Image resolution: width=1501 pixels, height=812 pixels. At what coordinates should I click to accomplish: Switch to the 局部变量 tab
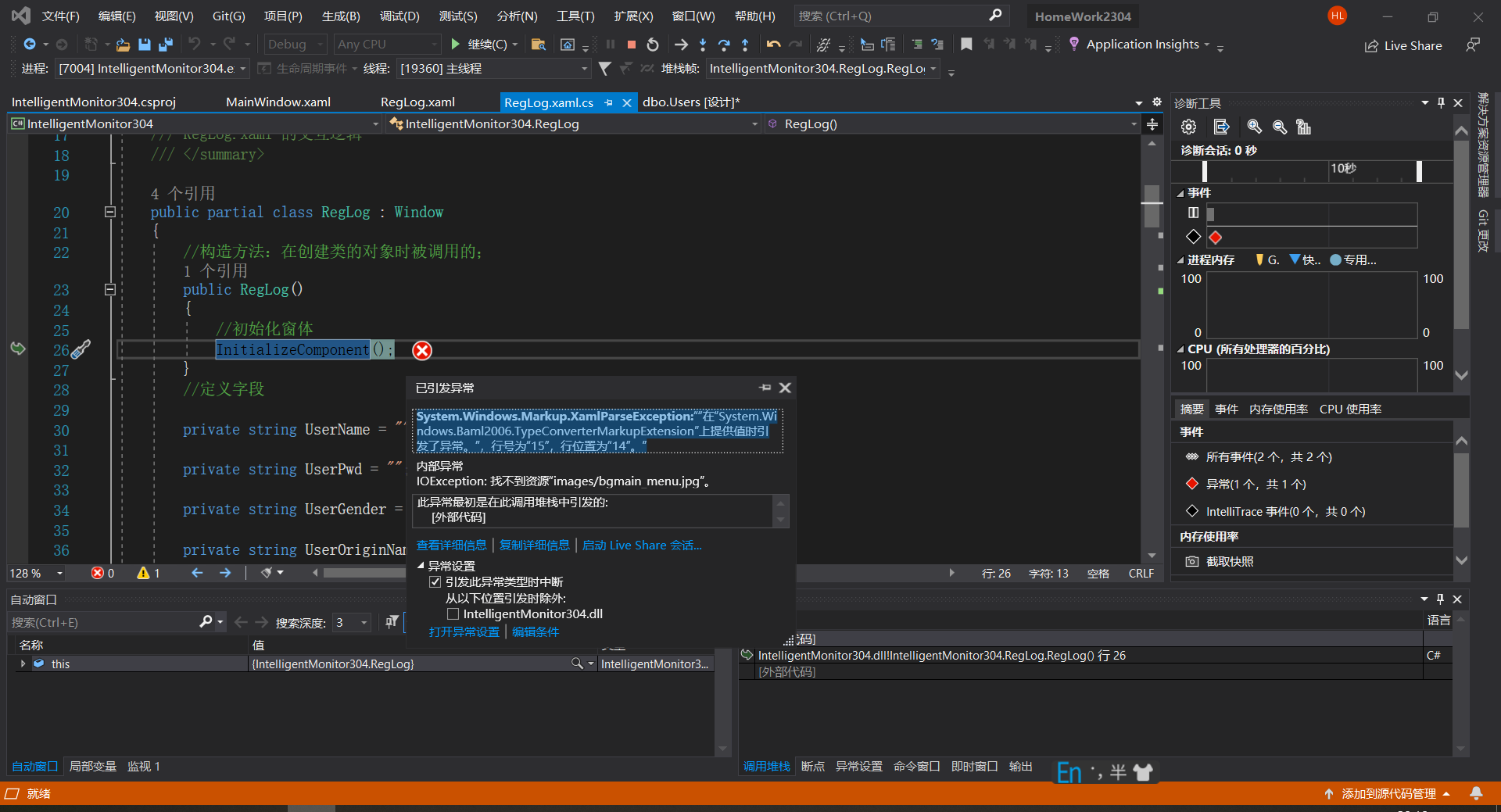93,767
